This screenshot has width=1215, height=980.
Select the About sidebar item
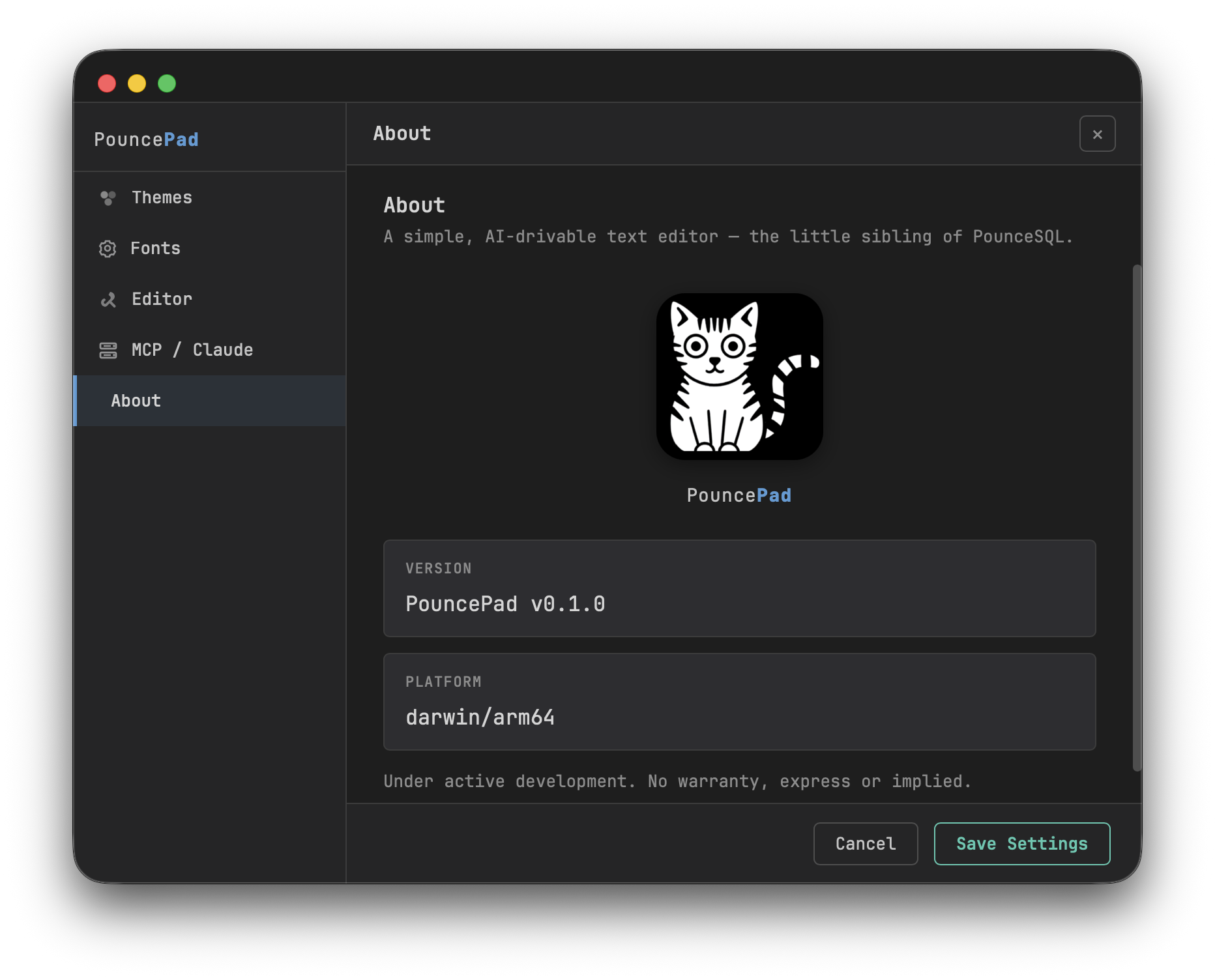[210, 401]
